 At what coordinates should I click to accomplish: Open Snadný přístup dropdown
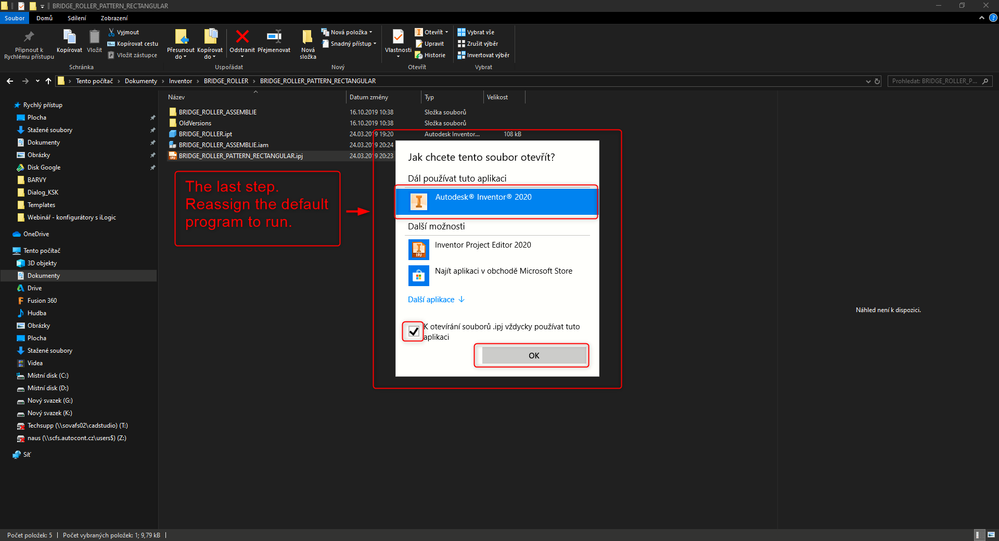point(349,43)
